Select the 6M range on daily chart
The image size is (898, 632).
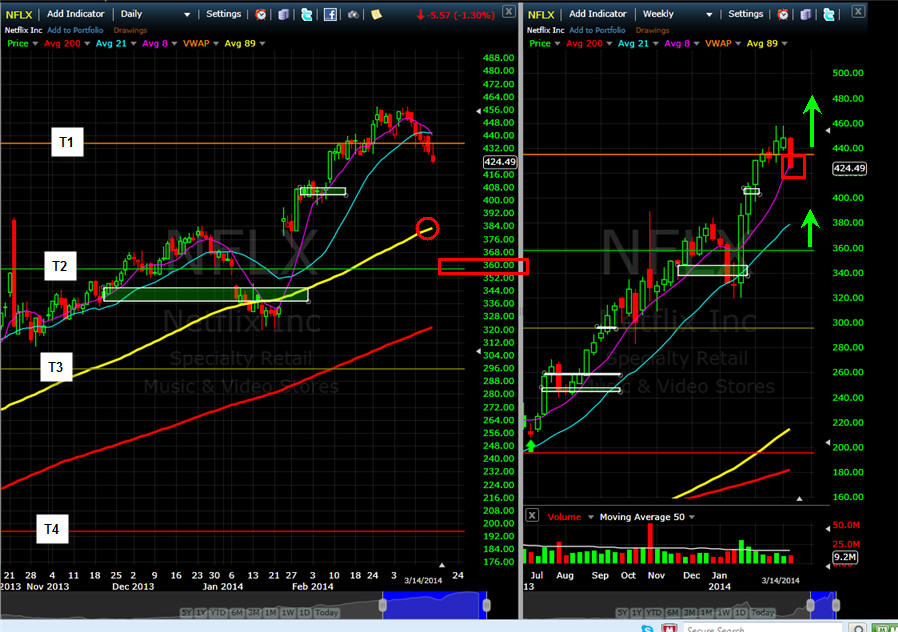(237, 613)
